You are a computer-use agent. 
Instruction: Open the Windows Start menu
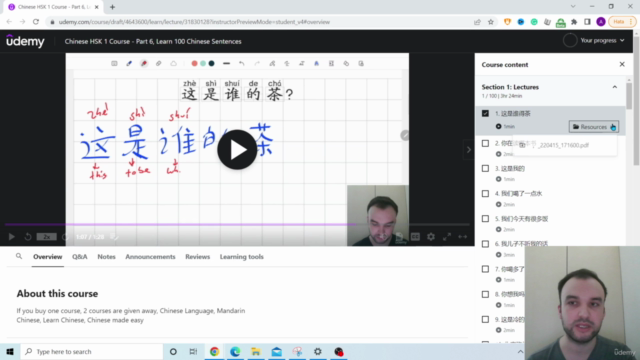point(10,351)
